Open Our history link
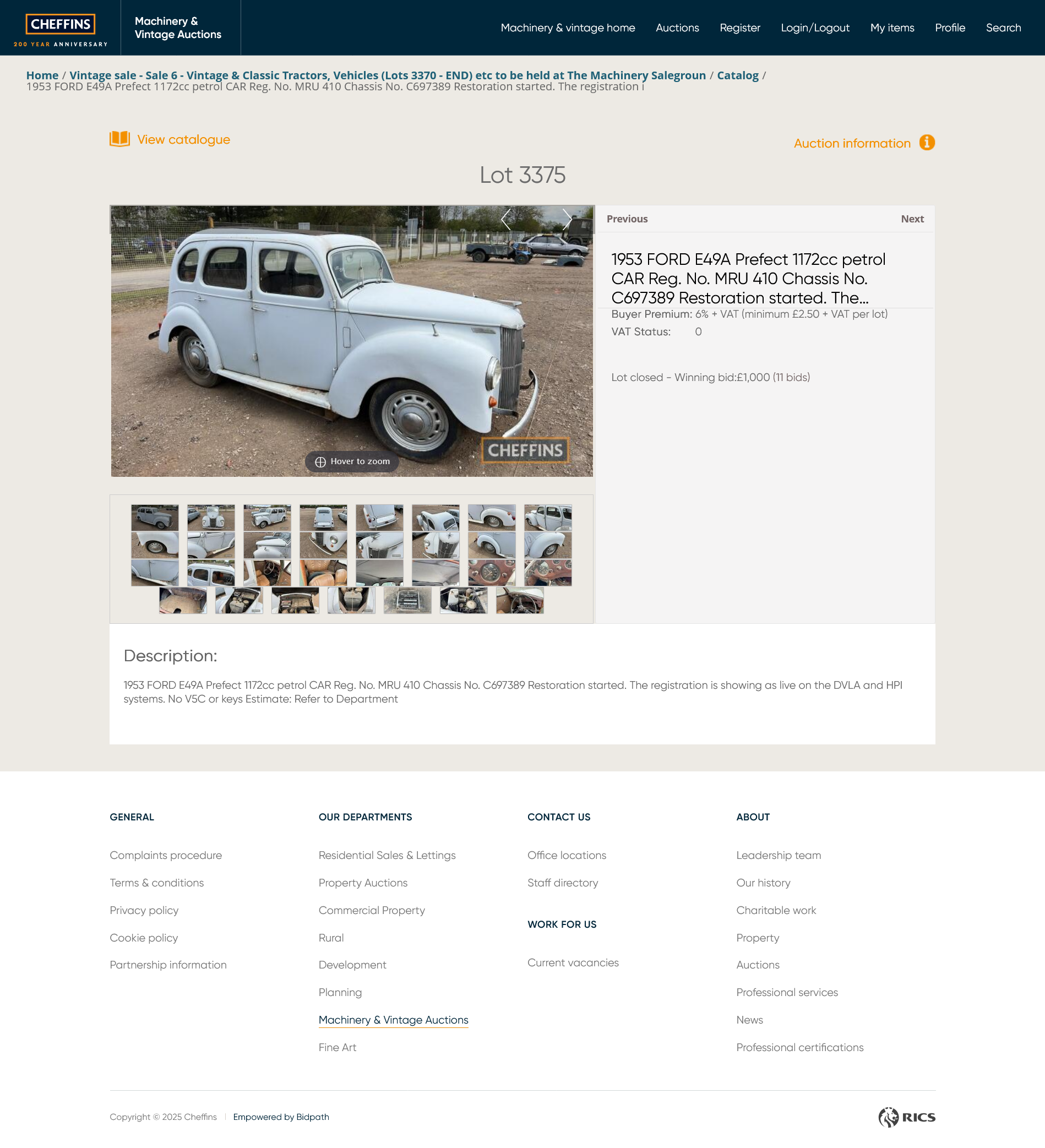Screen dimensions: 1045x1148 763,883
